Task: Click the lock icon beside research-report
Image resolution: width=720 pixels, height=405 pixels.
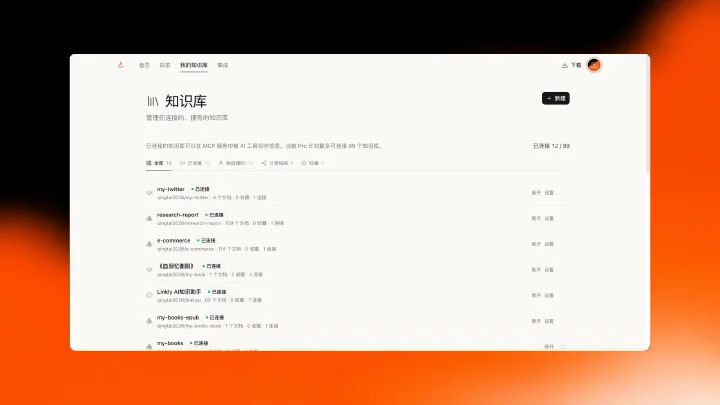Action: click(x=149, y=219)
